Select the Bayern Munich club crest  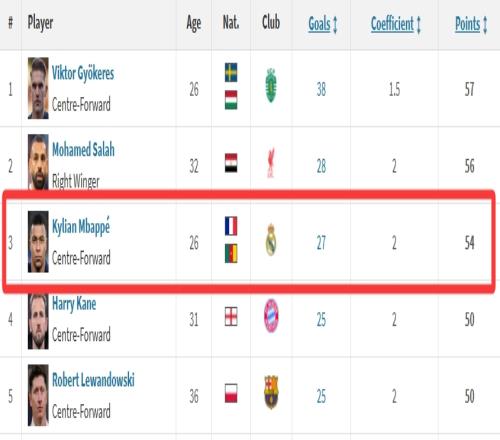[271, 316]
